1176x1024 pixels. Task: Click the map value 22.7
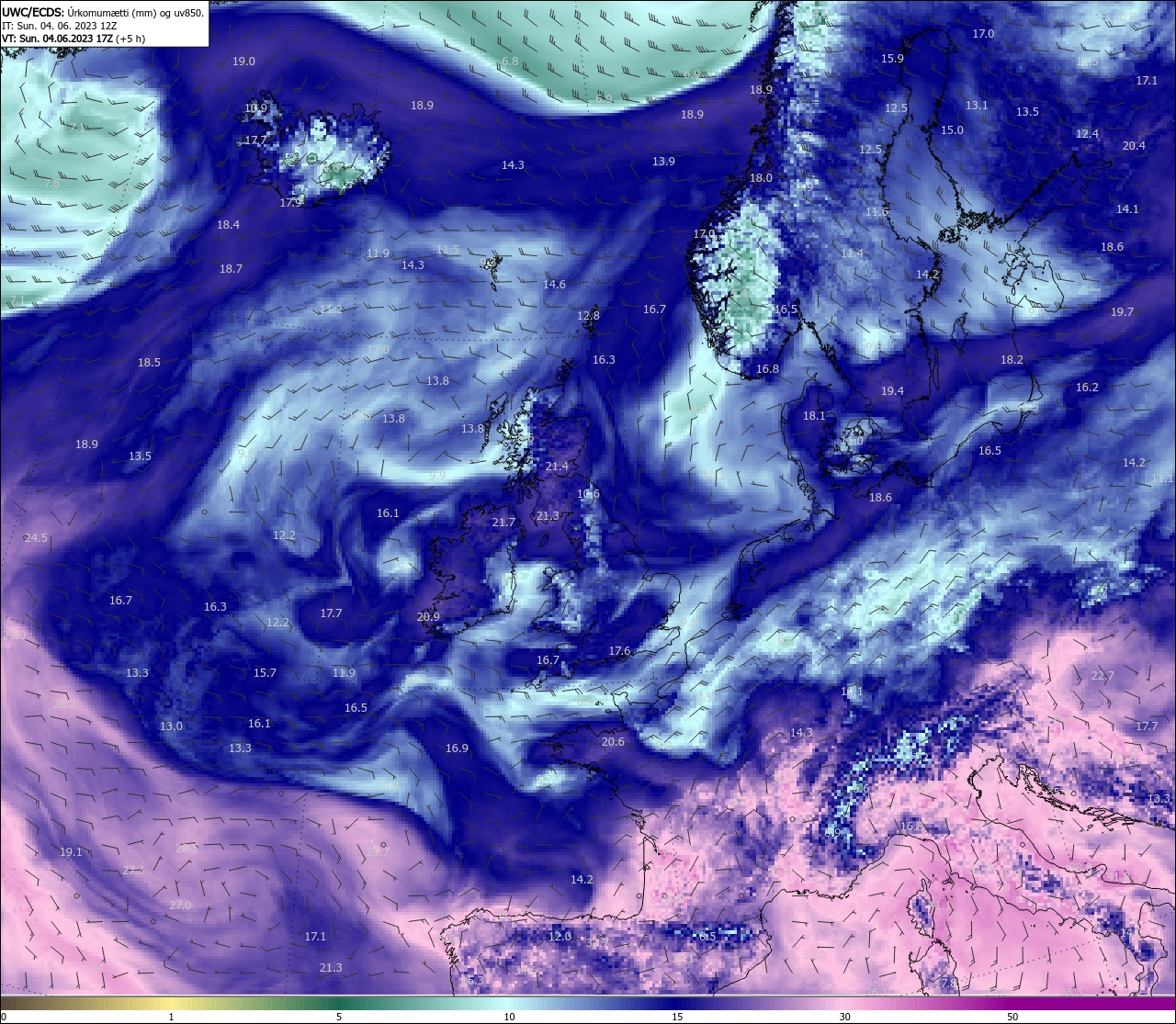1102,676
